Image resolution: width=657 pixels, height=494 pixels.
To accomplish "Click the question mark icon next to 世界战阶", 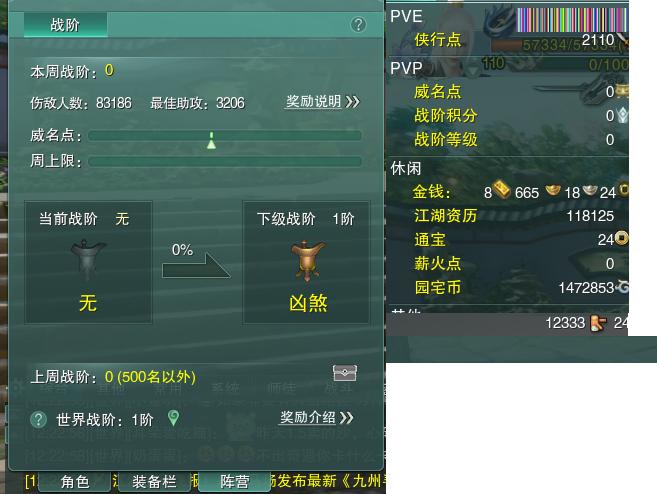I will 39,419.
